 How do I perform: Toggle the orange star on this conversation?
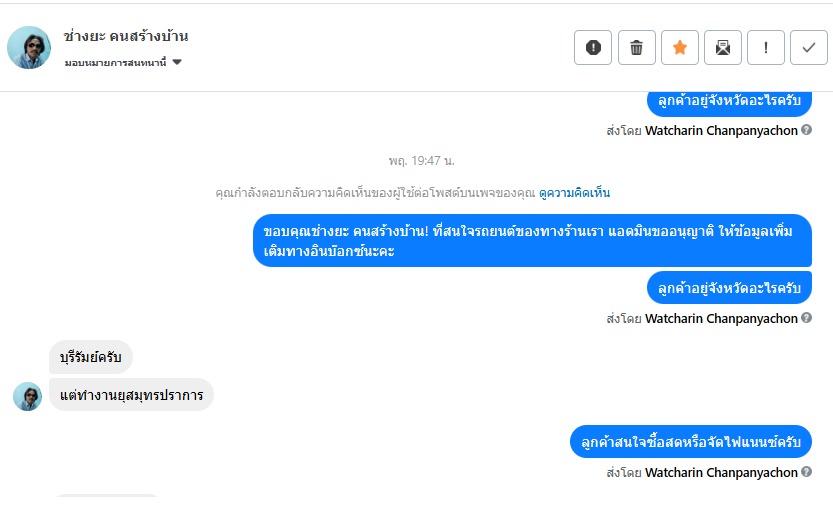680,47
